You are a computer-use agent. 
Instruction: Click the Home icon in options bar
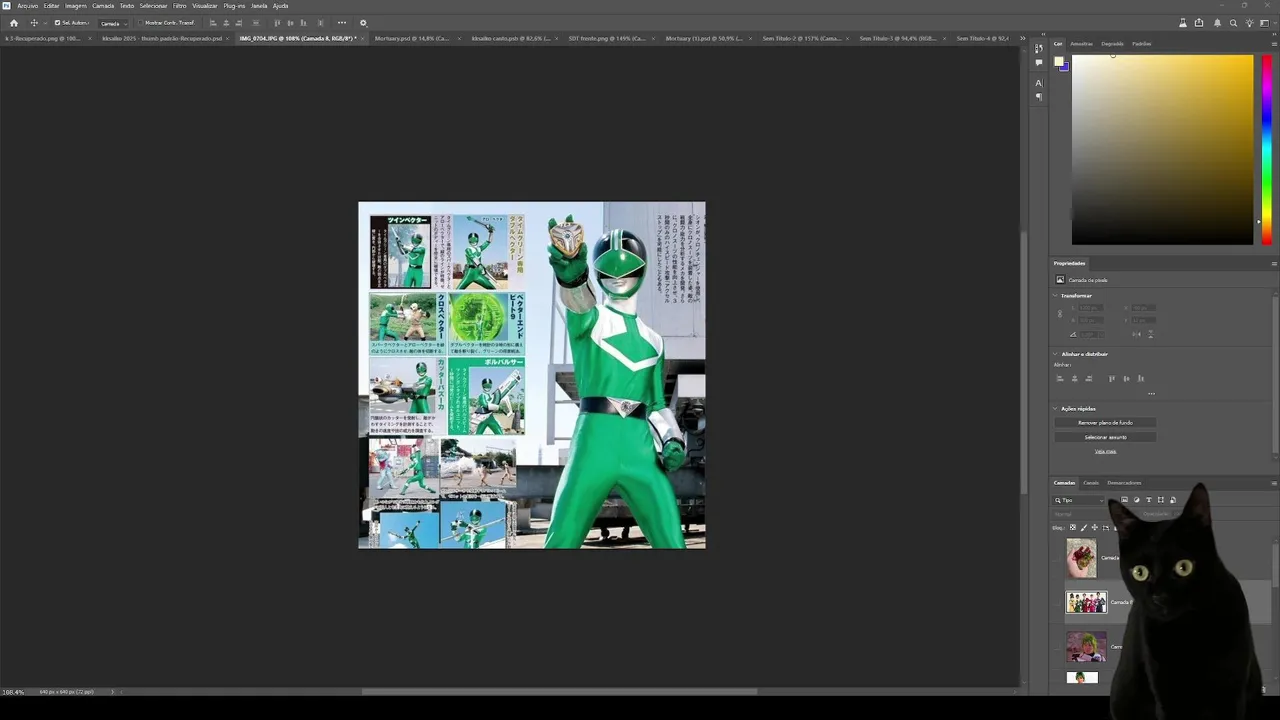point(14,23)
